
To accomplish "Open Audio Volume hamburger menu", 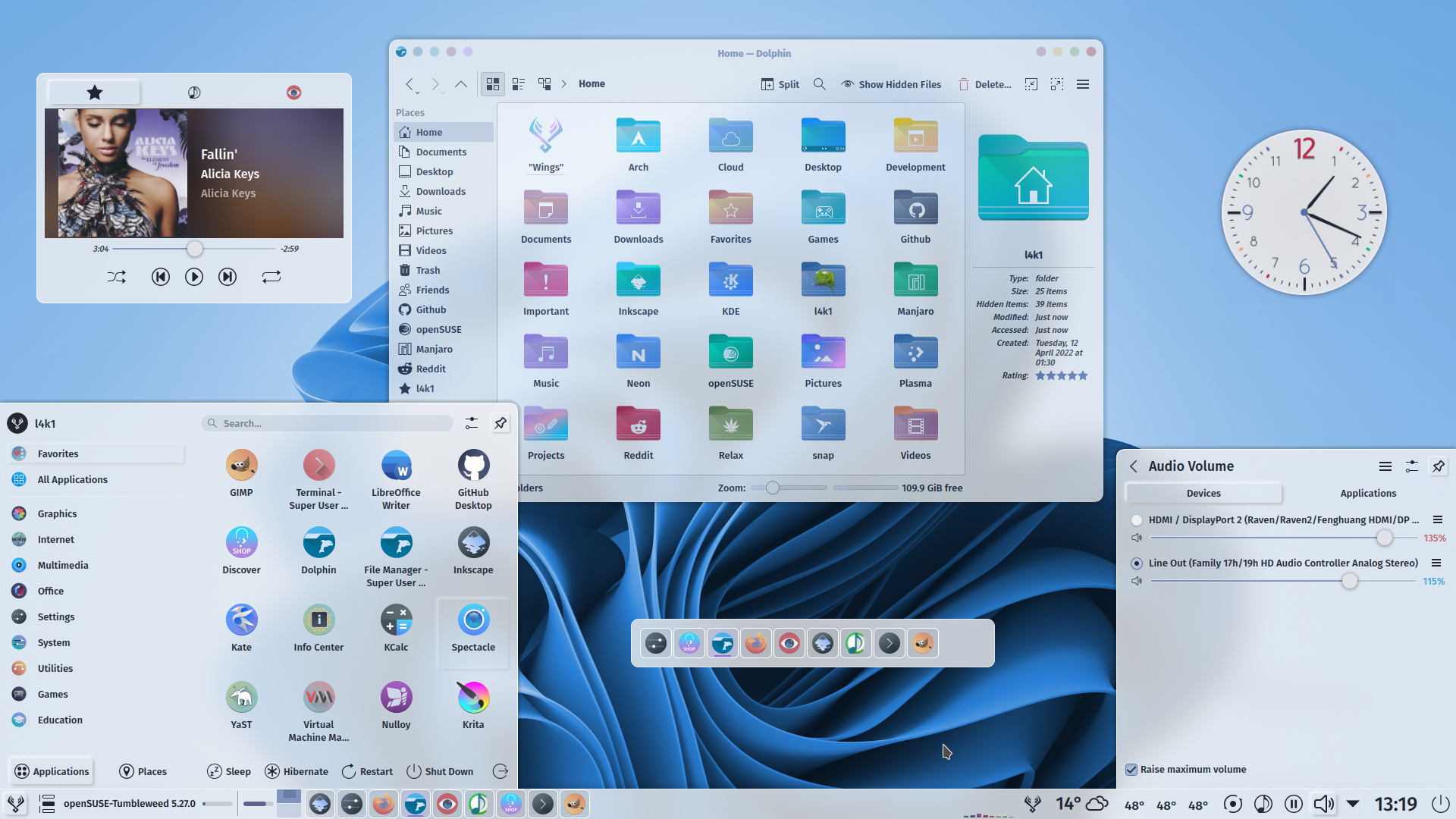I will point(1385,466).
